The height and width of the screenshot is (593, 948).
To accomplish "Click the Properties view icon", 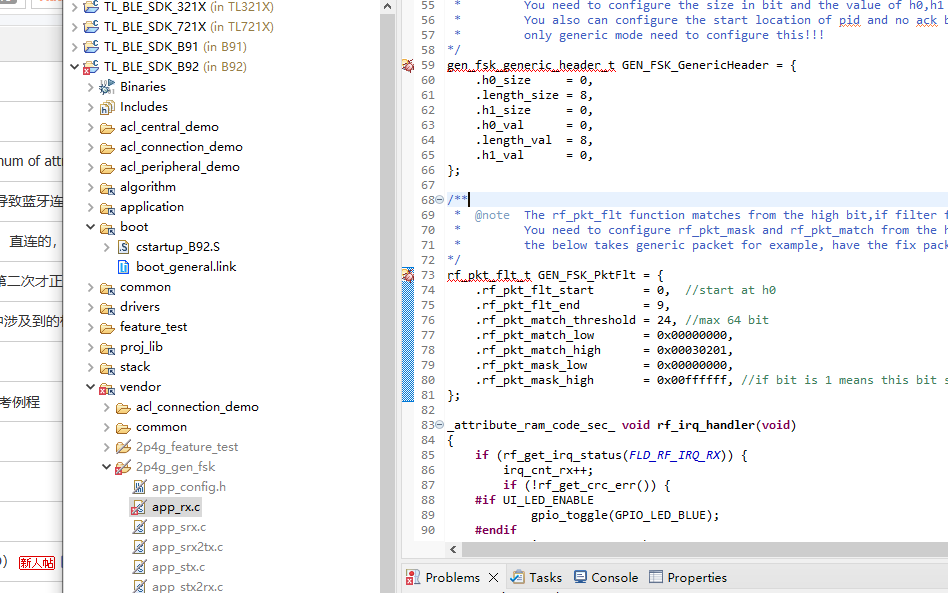I will coord(656,577).
